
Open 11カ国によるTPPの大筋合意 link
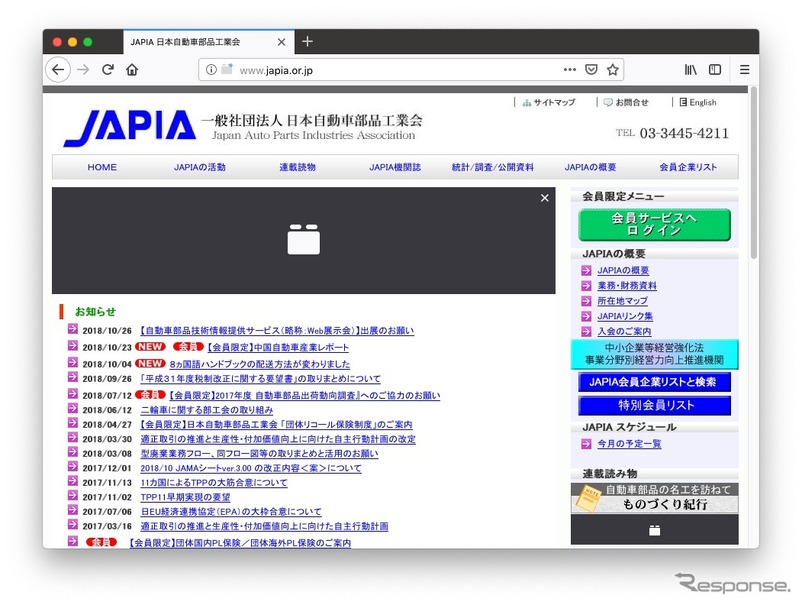[214, 483]
